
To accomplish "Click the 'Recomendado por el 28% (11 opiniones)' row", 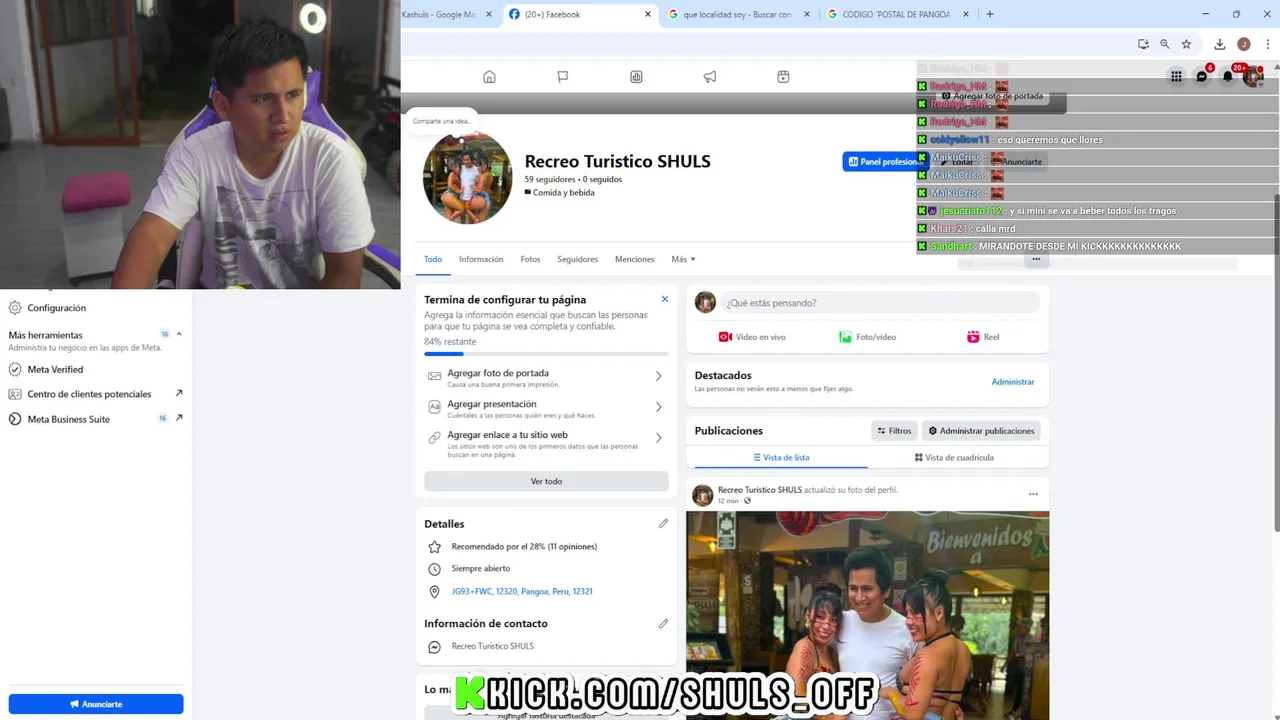I will 524,547.
